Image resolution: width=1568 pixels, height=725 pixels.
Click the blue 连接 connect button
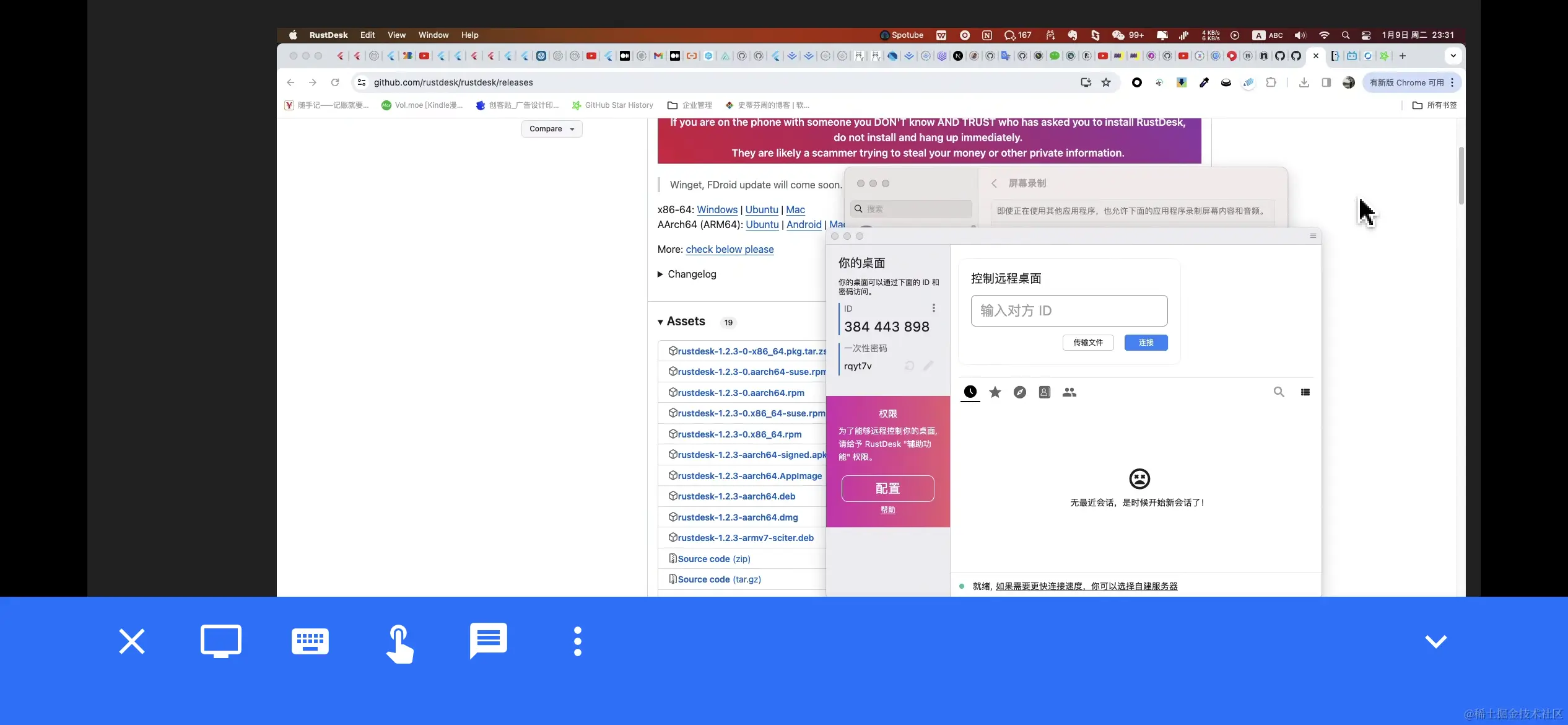click(1146, 343)
